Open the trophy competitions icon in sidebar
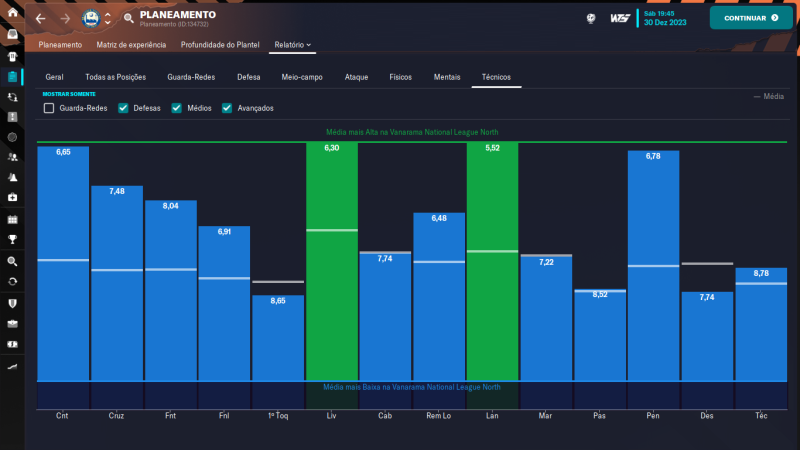The image size is (800, 450). point(12,239)
